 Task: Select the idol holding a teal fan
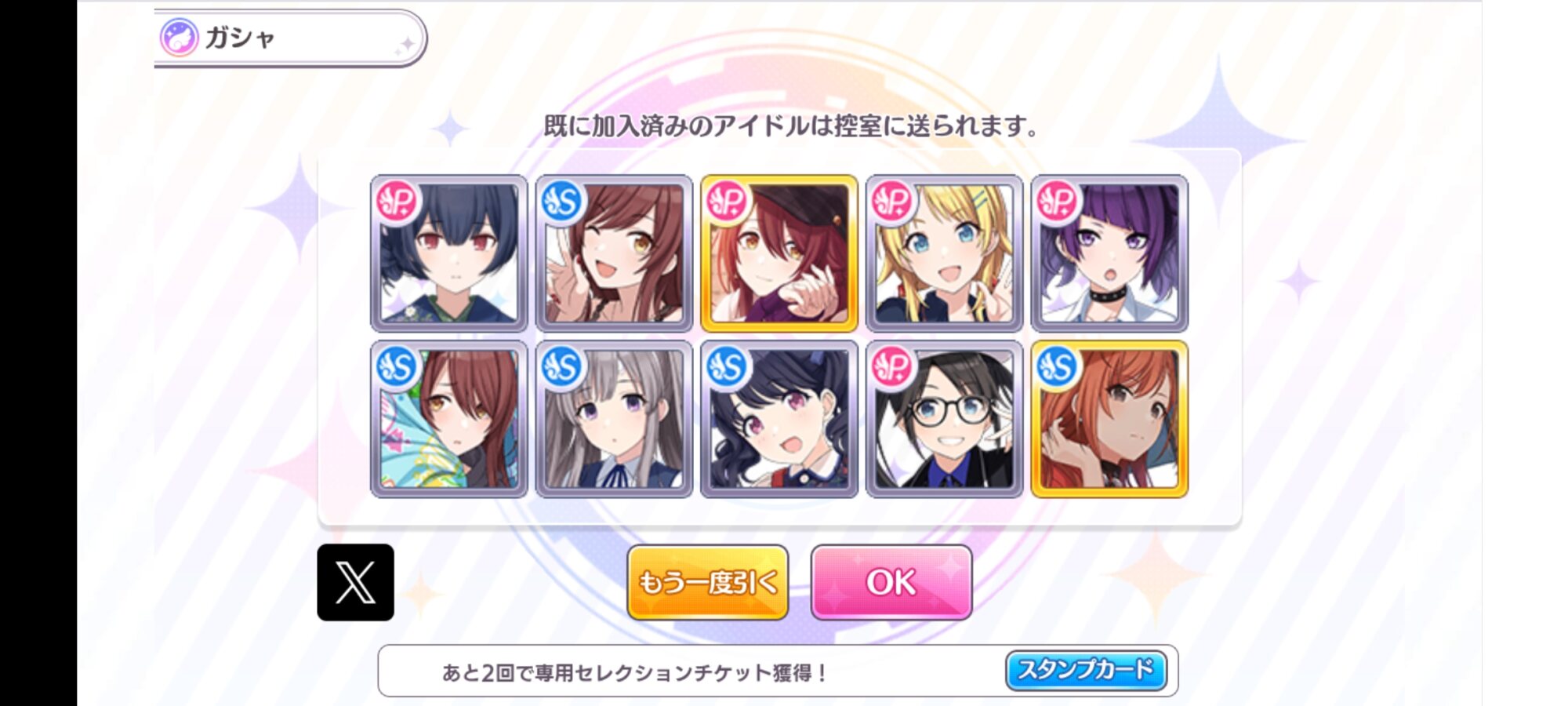point(449,419)
